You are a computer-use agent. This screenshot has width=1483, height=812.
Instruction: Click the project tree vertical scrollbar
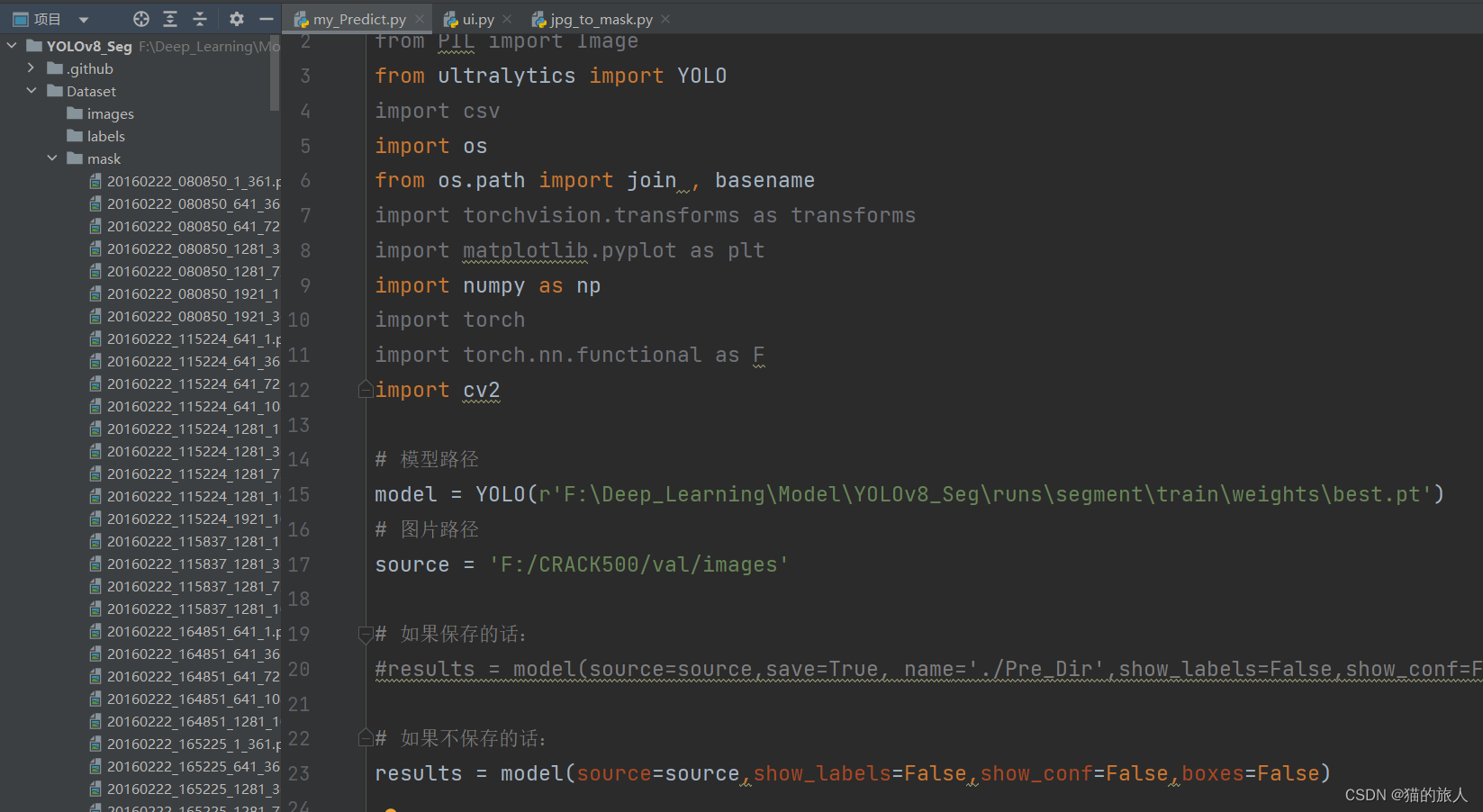[275, 72]
